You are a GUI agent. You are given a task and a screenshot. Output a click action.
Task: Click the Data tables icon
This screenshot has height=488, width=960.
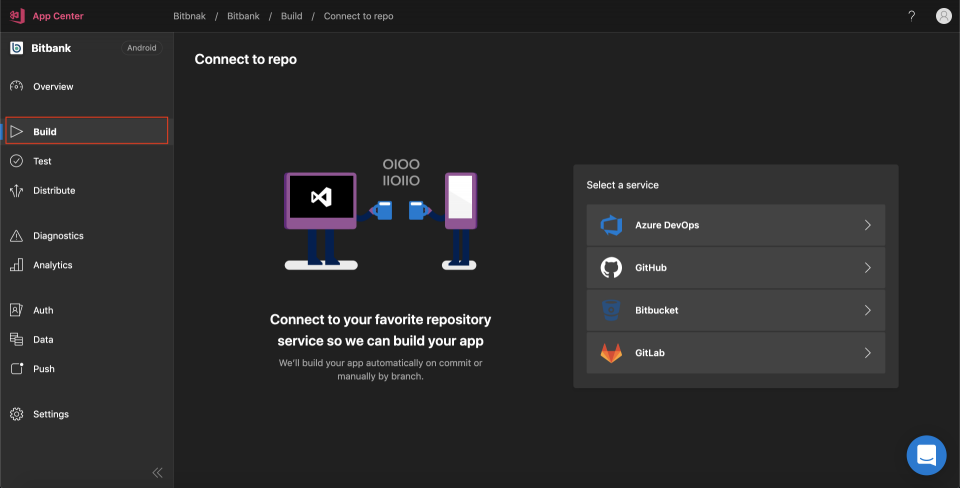pos(17,339)
